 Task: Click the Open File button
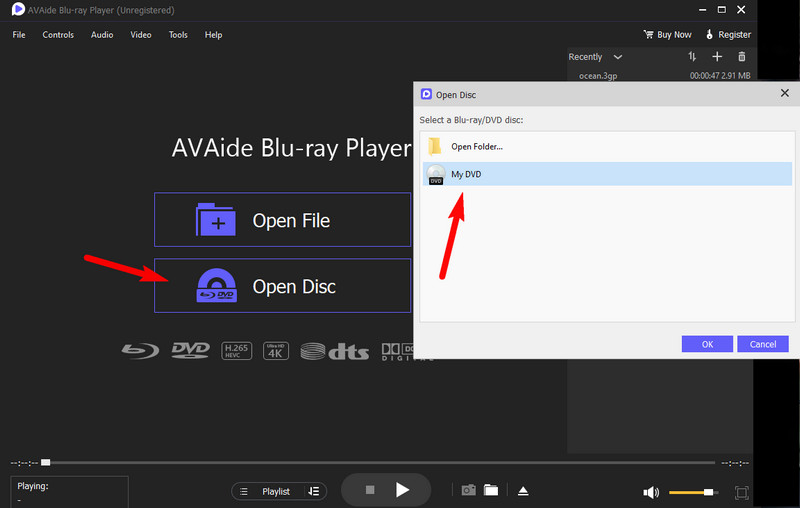282,220
